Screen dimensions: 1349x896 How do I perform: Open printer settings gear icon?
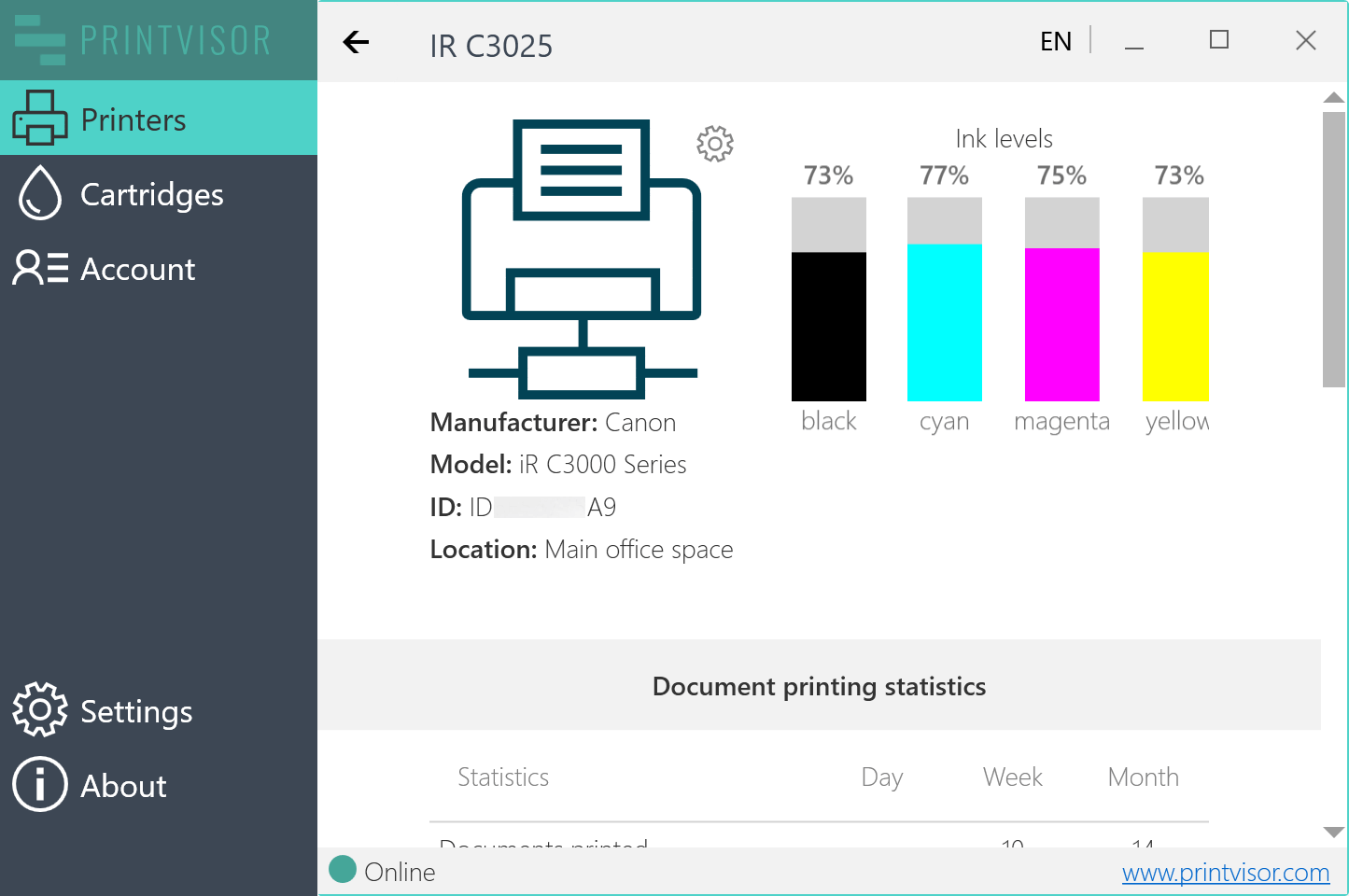coord(715,144)
